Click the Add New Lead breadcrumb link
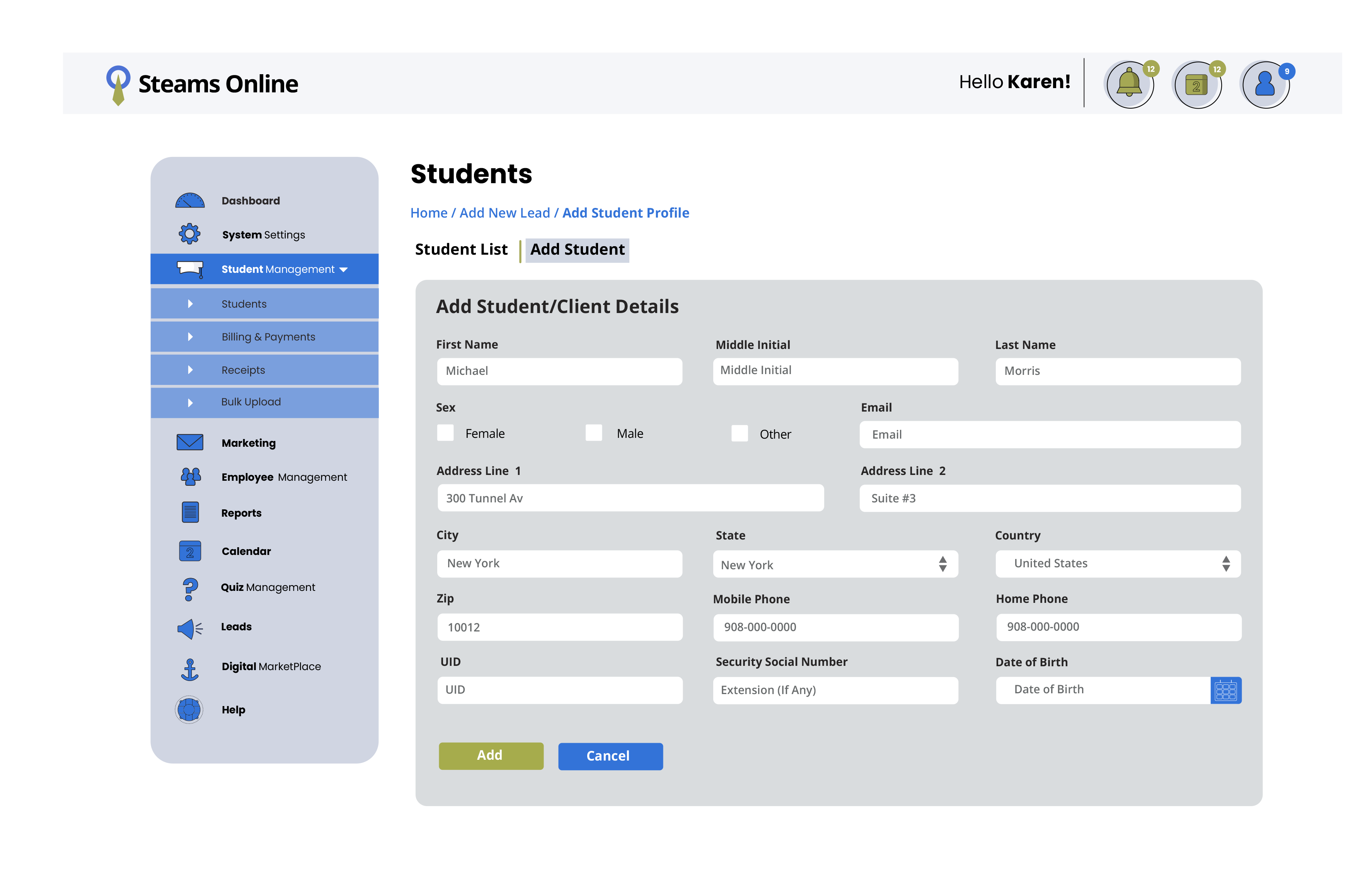Image resolution: width=1372 pixels, height=890 pixels. coord(504,213)
